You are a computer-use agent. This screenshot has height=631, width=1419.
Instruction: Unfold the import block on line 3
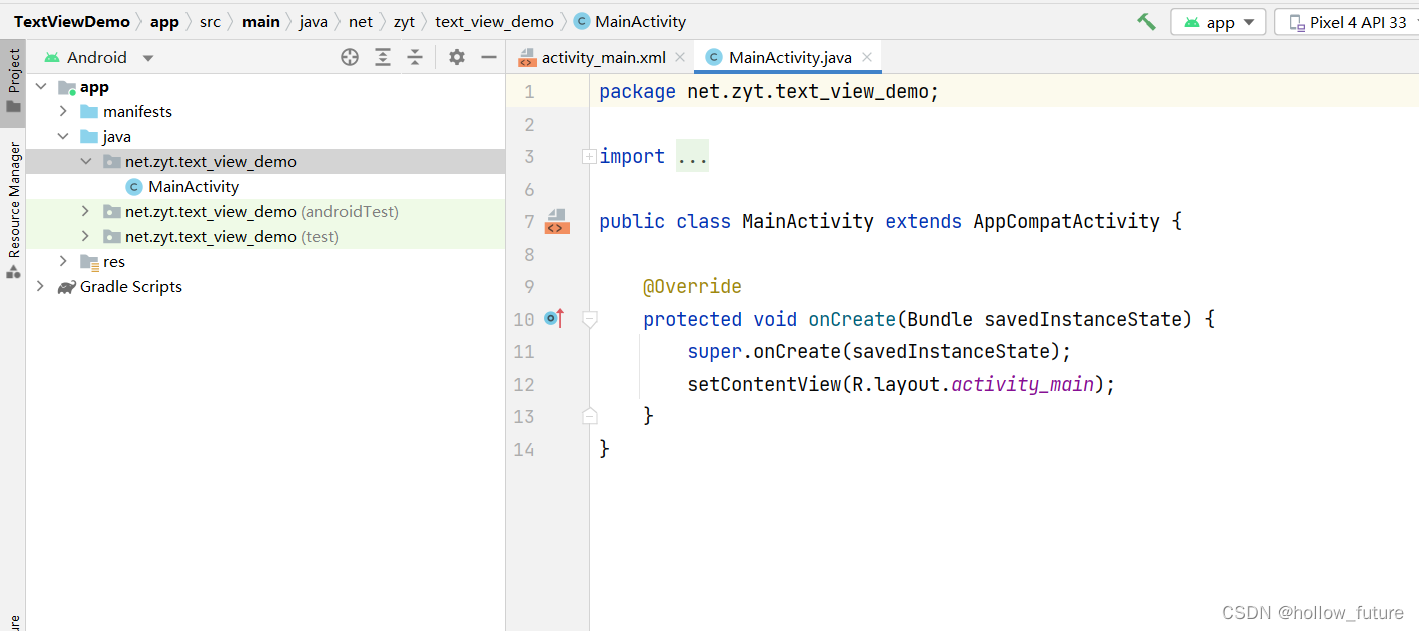590,156
